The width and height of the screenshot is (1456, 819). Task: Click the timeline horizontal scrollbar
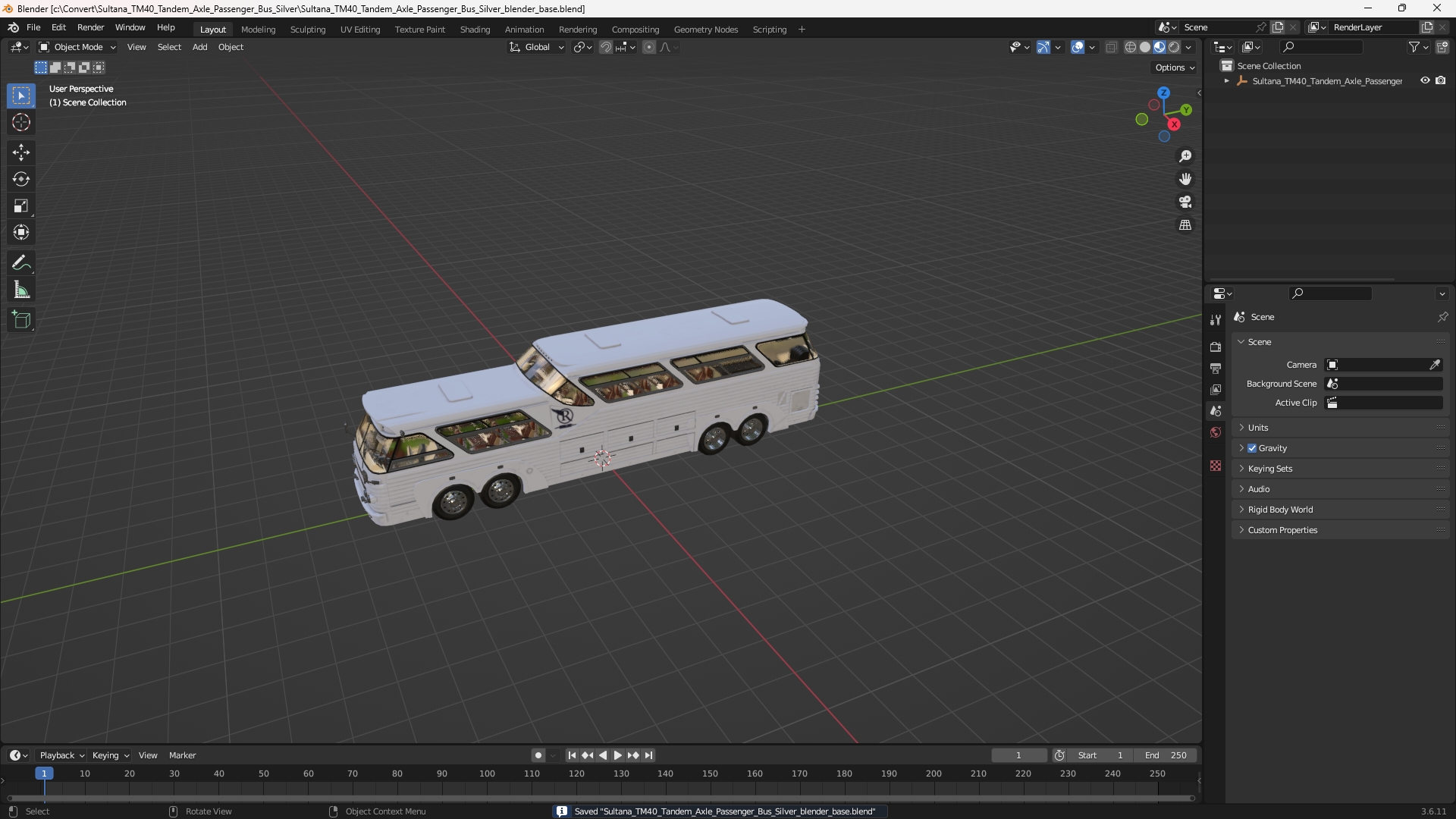[601, 798]
